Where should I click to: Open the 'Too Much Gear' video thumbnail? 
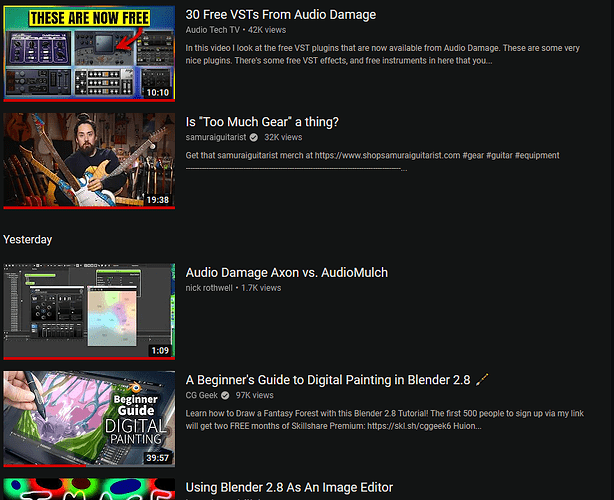point(89,161)
